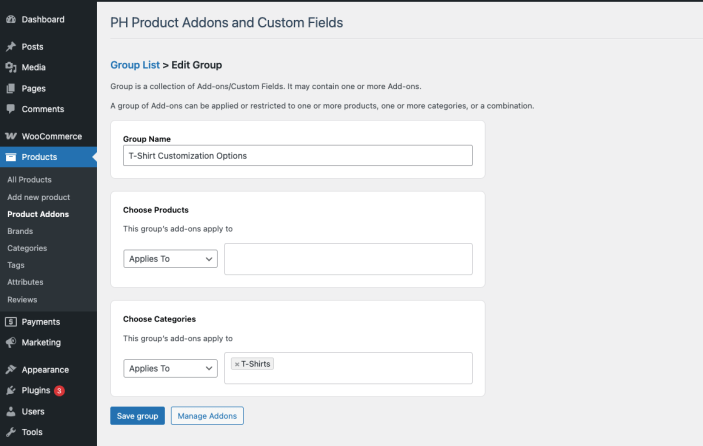This screenshot has height=446, width=703.
Task: Open Applies To dropdown under Choose Categories
Action: [170, 368]
